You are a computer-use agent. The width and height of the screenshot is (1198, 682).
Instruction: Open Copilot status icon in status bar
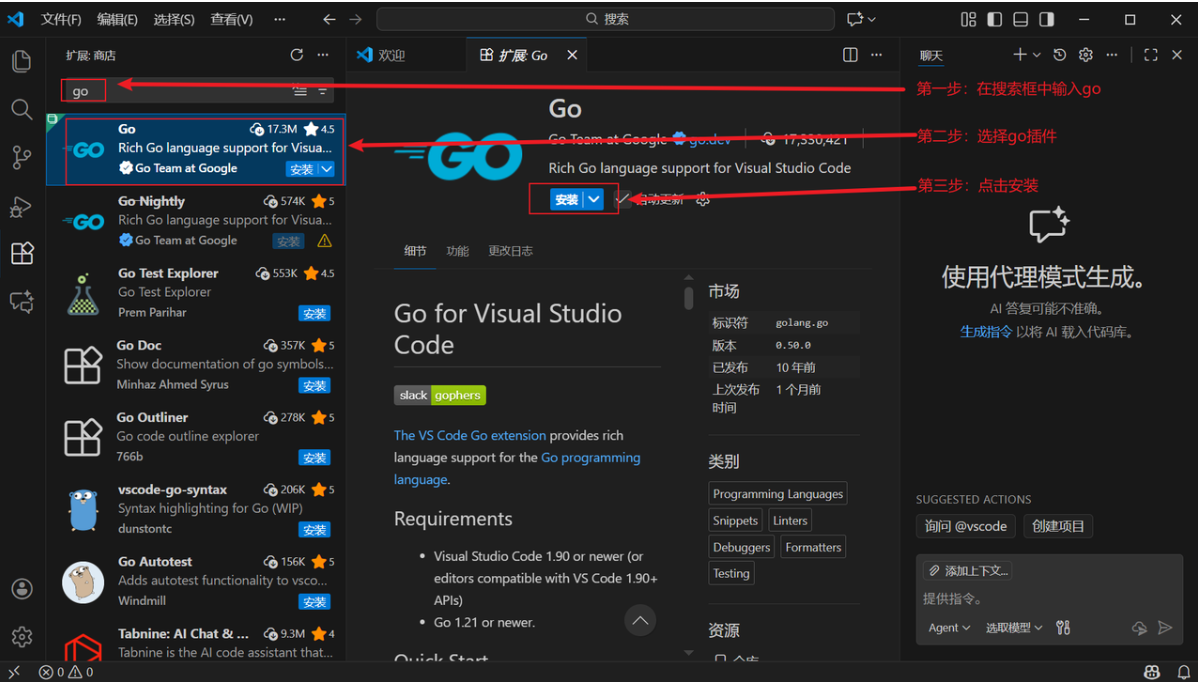click(1152, 672)
